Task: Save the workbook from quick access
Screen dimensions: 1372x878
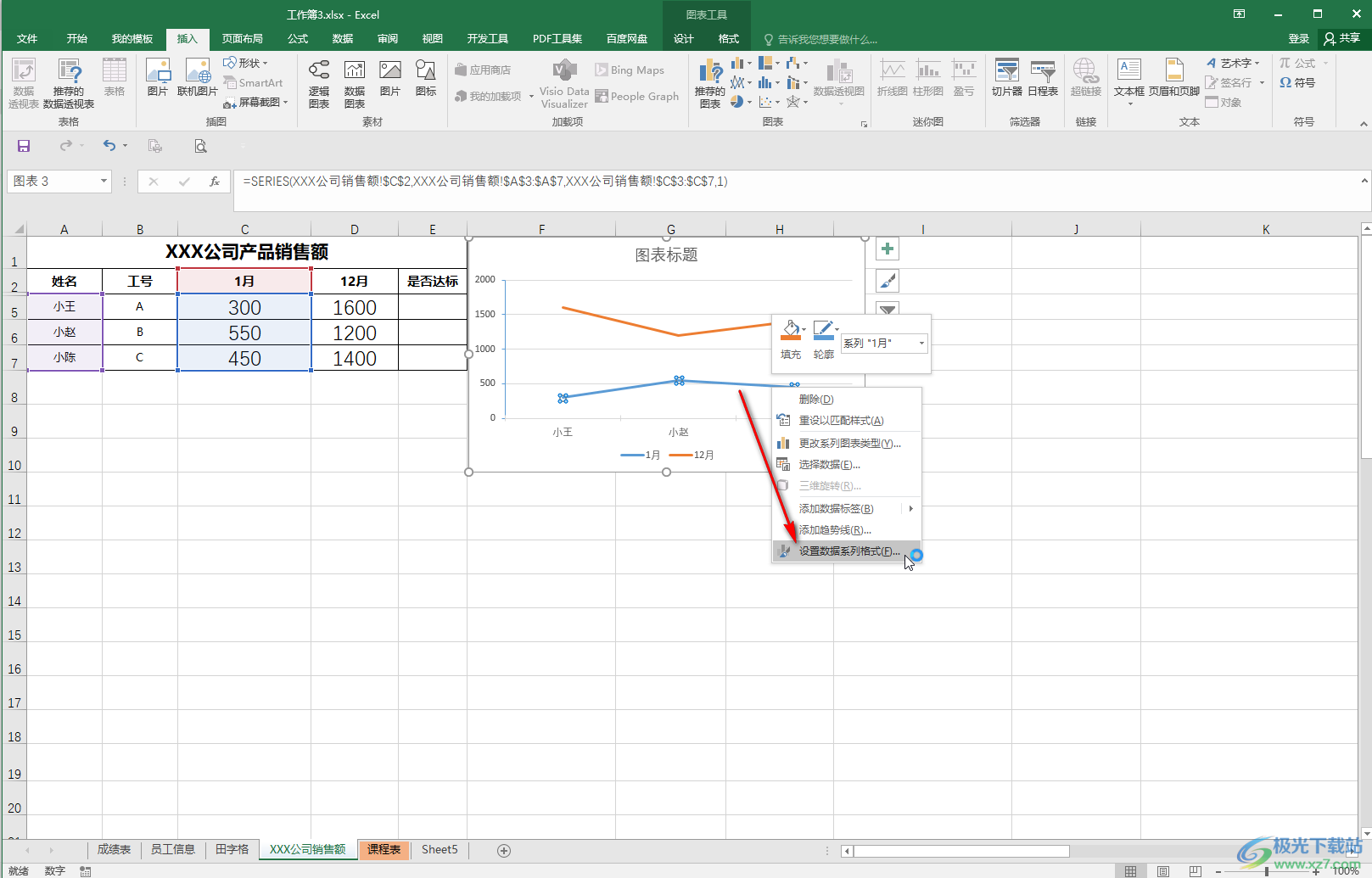Action: point(24,146)
